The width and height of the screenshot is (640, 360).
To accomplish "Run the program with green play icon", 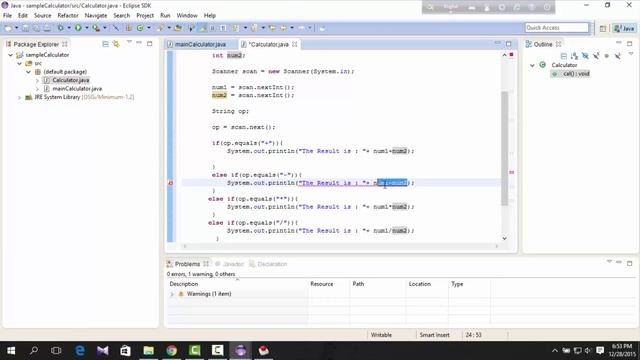I will pyautogui.click(x=78, y=28).
